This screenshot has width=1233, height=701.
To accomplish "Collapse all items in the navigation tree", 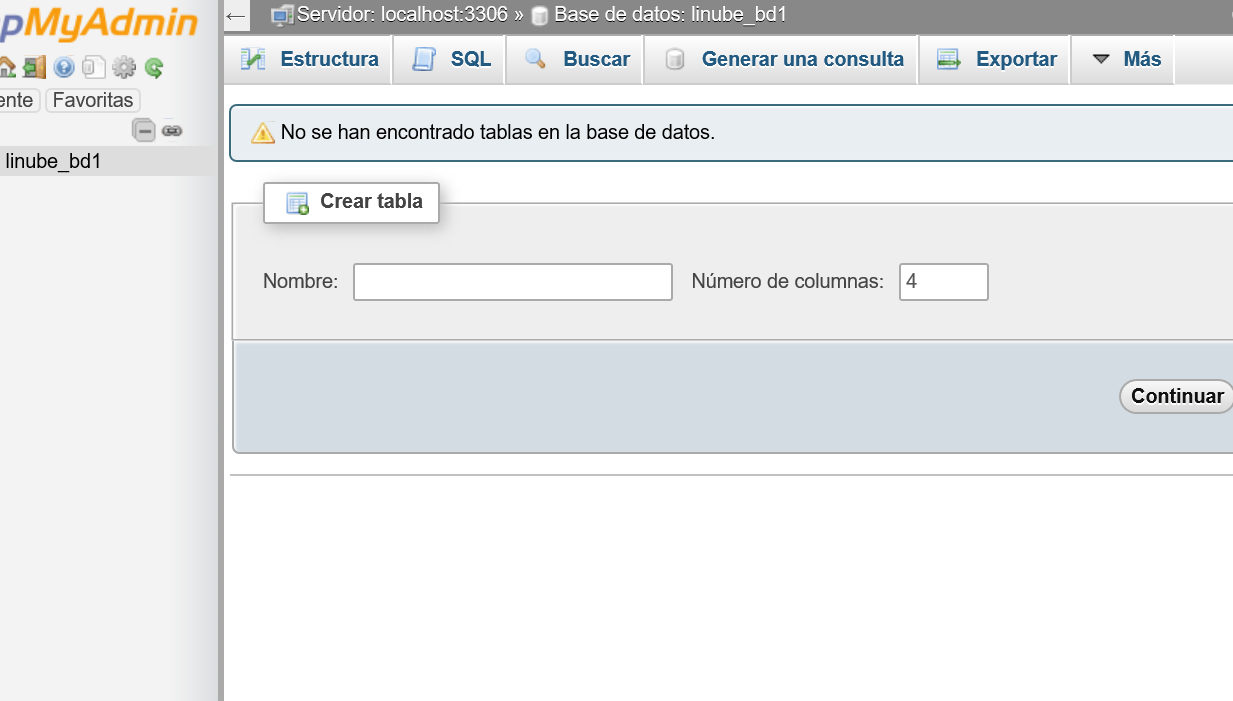I will (x=144, y=130).
